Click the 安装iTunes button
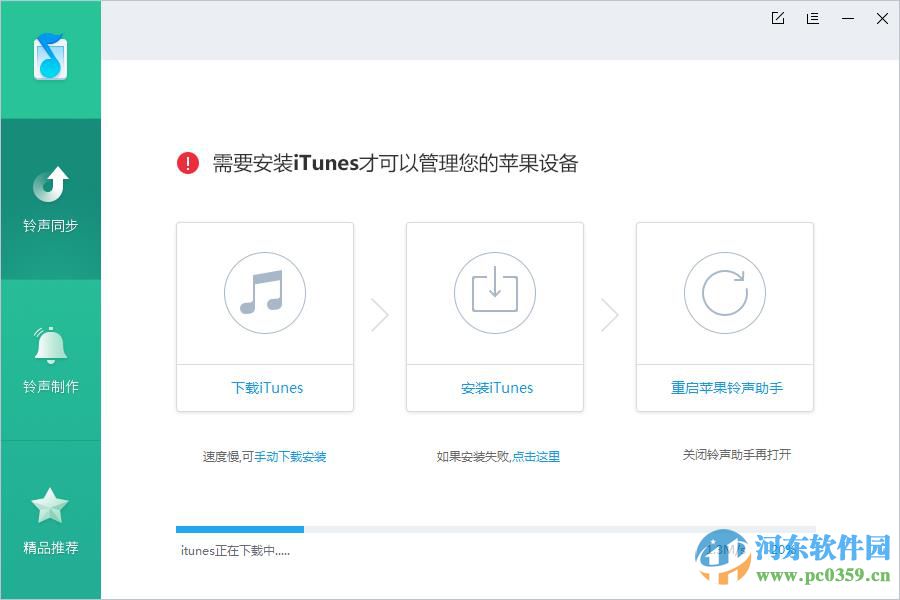900x600 pixels. [x=495, y=388]
